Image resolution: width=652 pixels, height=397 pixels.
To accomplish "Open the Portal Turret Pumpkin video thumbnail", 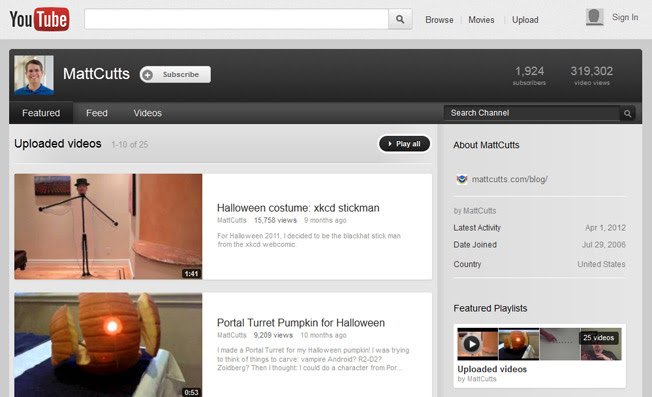I will [x=108, y=345].
